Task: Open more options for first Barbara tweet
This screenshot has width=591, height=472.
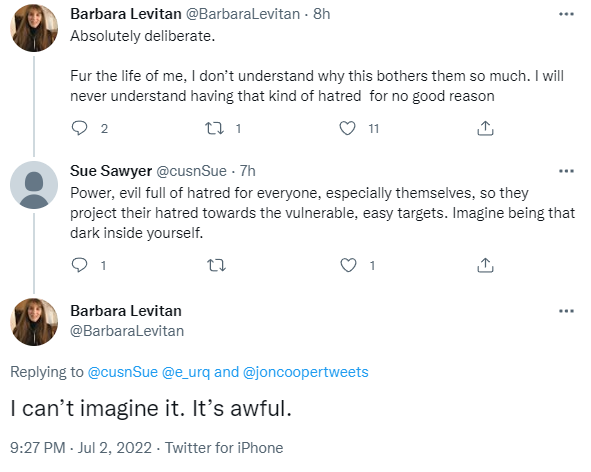Action: (x=566, y=14)
